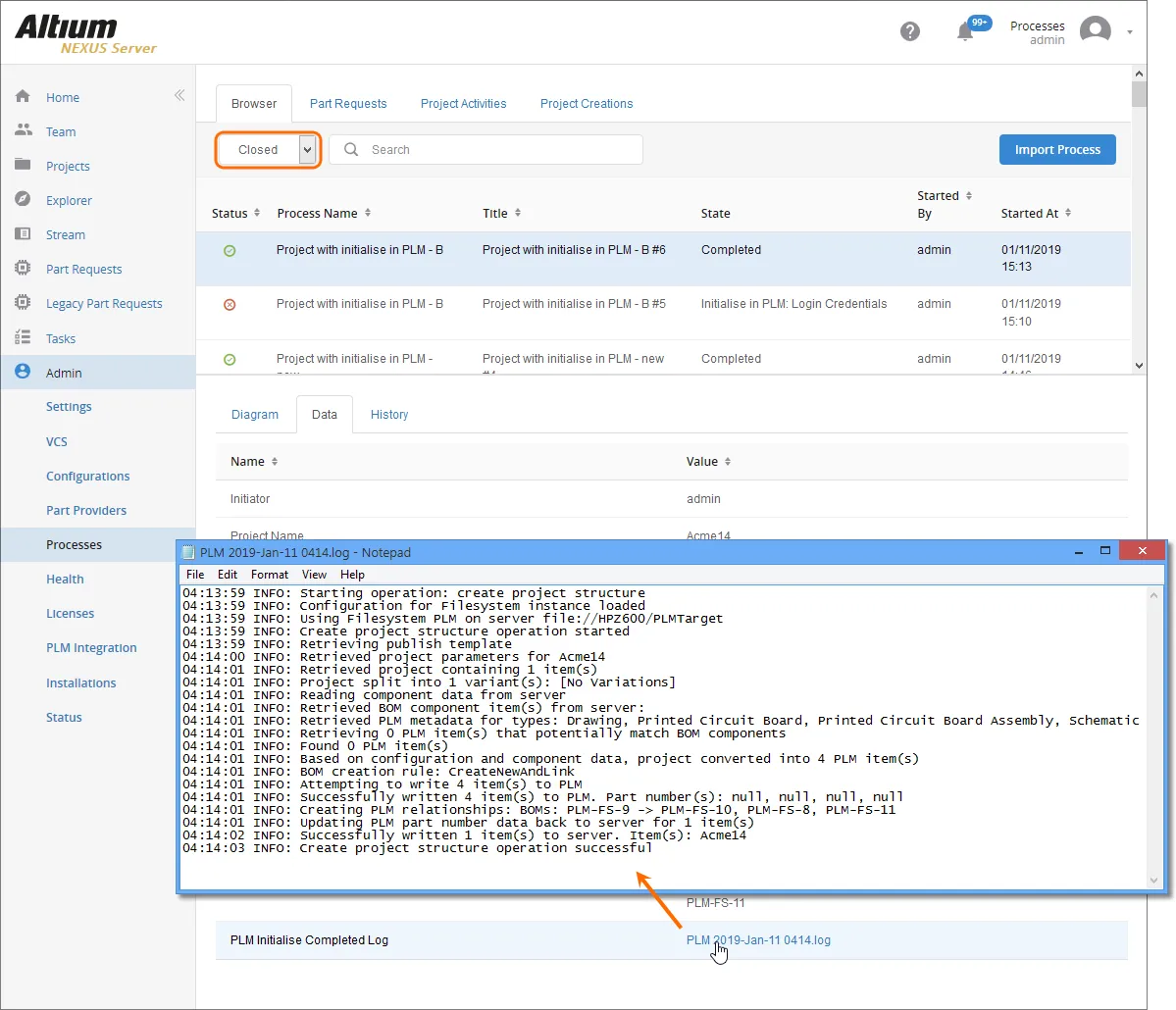Click the process Search input field
This screenshot has width=1176, height=1010.
(x=486, y=149)
